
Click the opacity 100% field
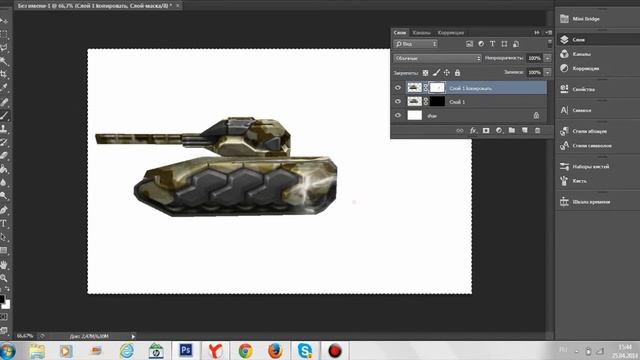(535, 58)
